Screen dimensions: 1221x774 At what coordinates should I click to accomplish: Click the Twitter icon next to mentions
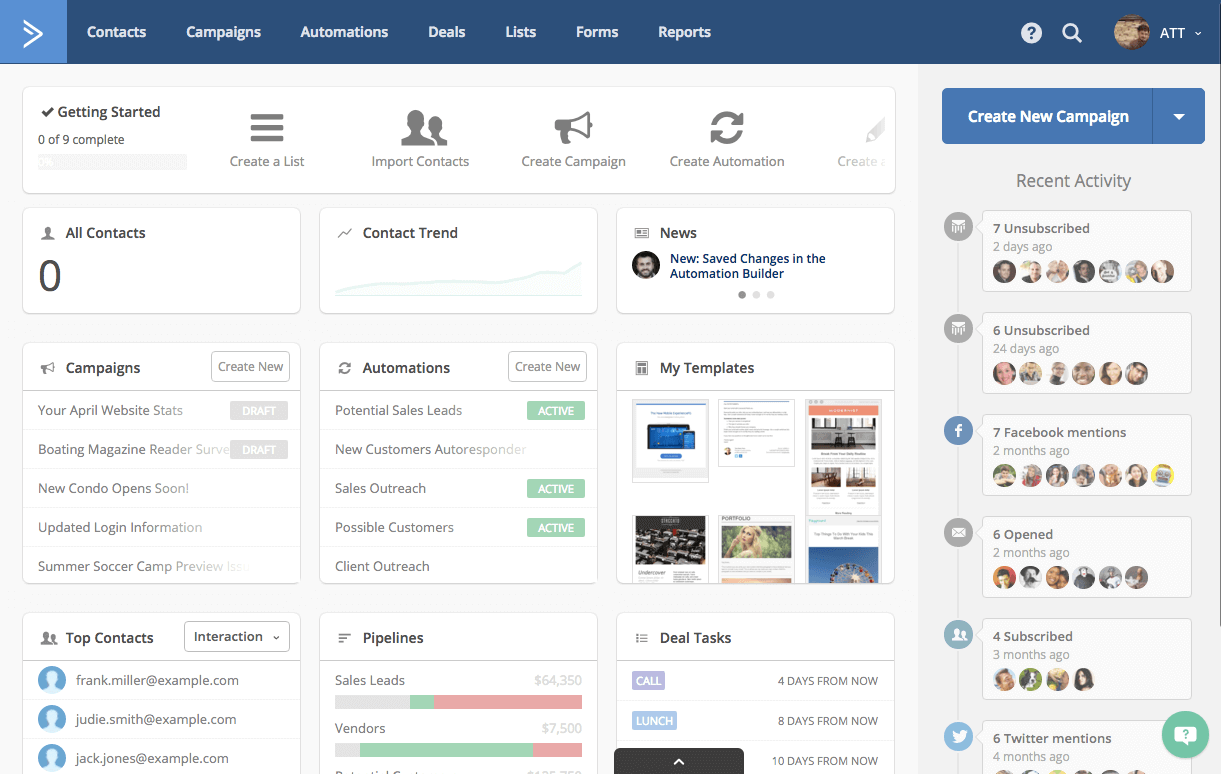(958, 736)
